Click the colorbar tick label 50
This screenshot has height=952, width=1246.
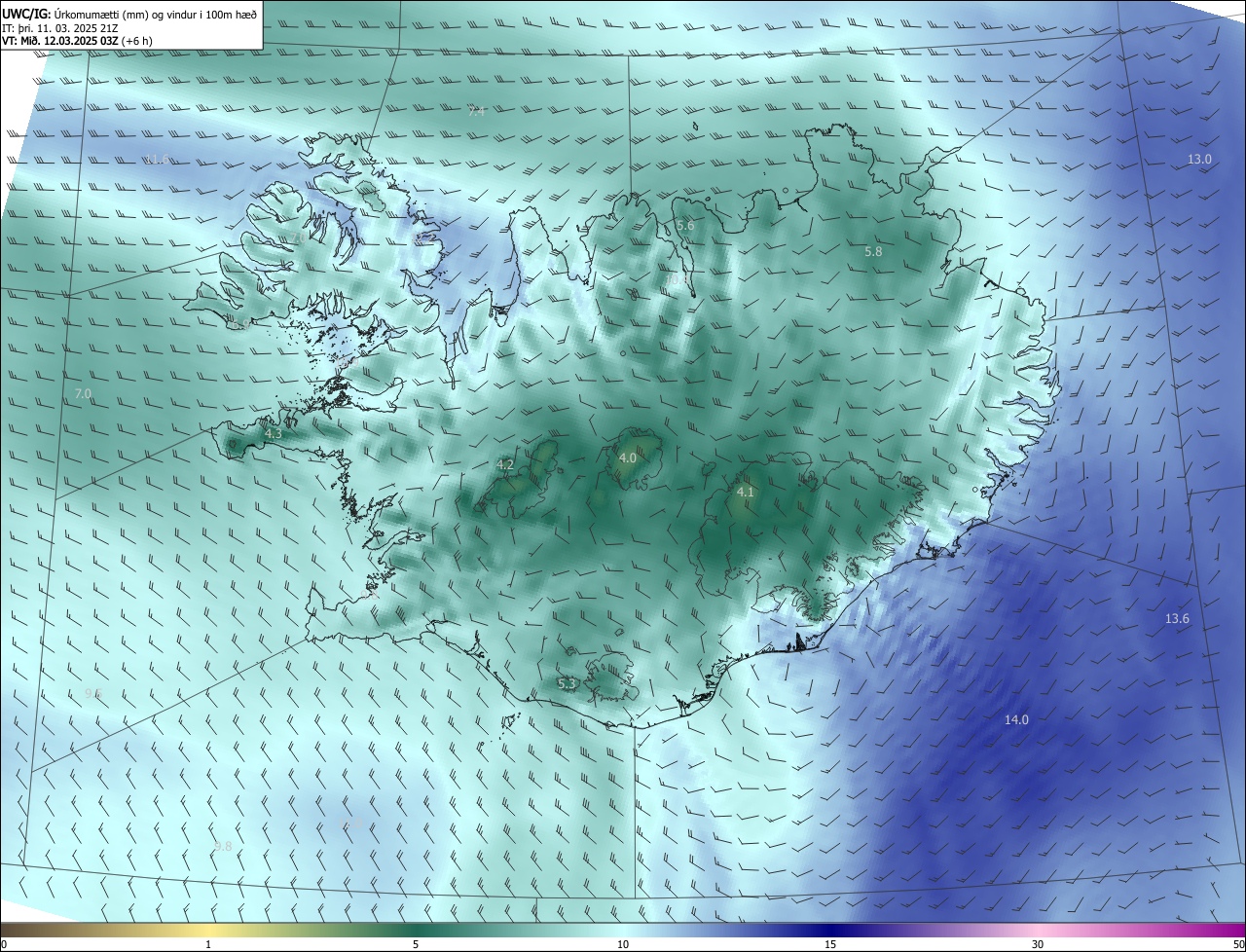(1238, 944)
